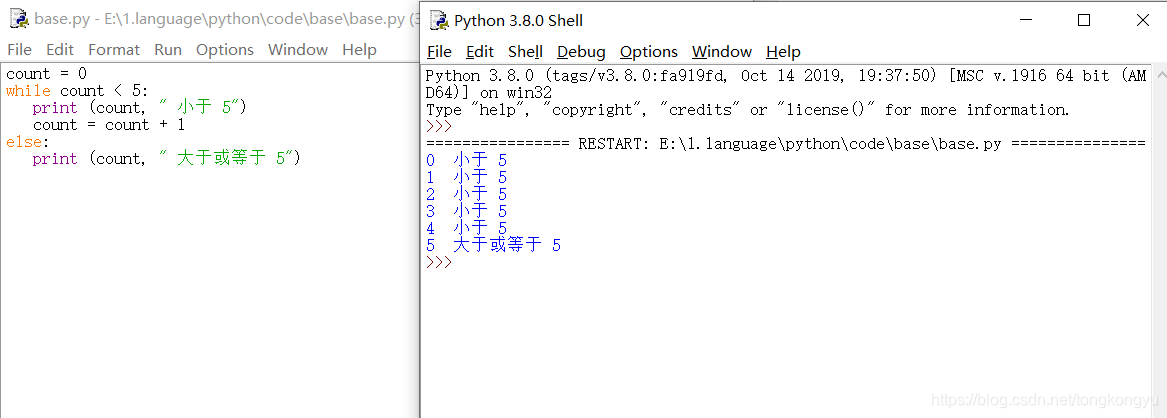Close the Python 3.8.0 Shell window

(1142, 20)
